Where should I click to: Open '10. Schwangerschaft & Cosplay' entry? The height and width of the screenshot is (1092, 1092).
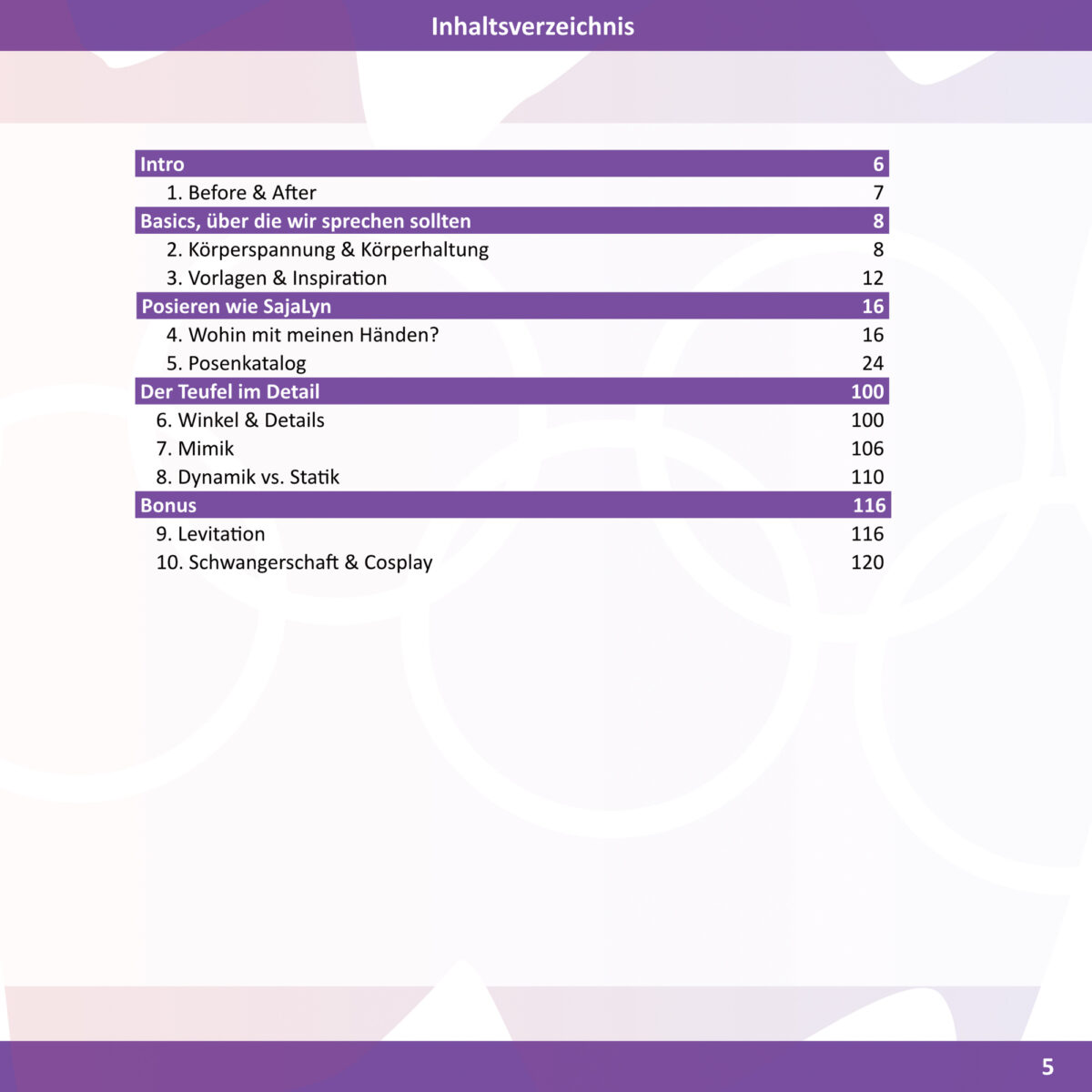[x=294, y=562]
